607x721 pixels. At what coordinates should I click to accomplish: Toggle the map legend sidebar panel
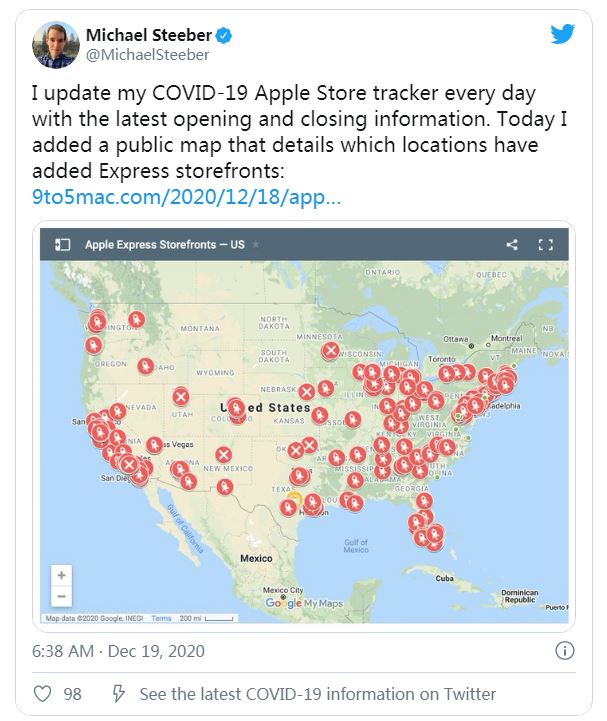pos(63,244)
